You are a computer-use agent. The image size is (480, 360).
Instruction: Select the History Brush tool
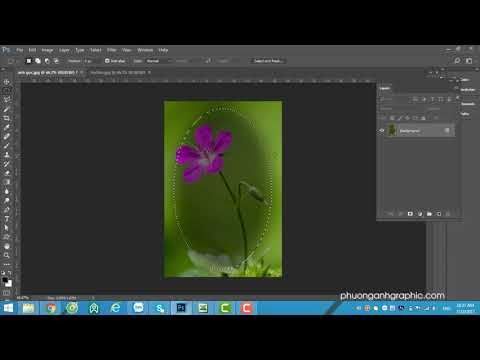[7, 164]
